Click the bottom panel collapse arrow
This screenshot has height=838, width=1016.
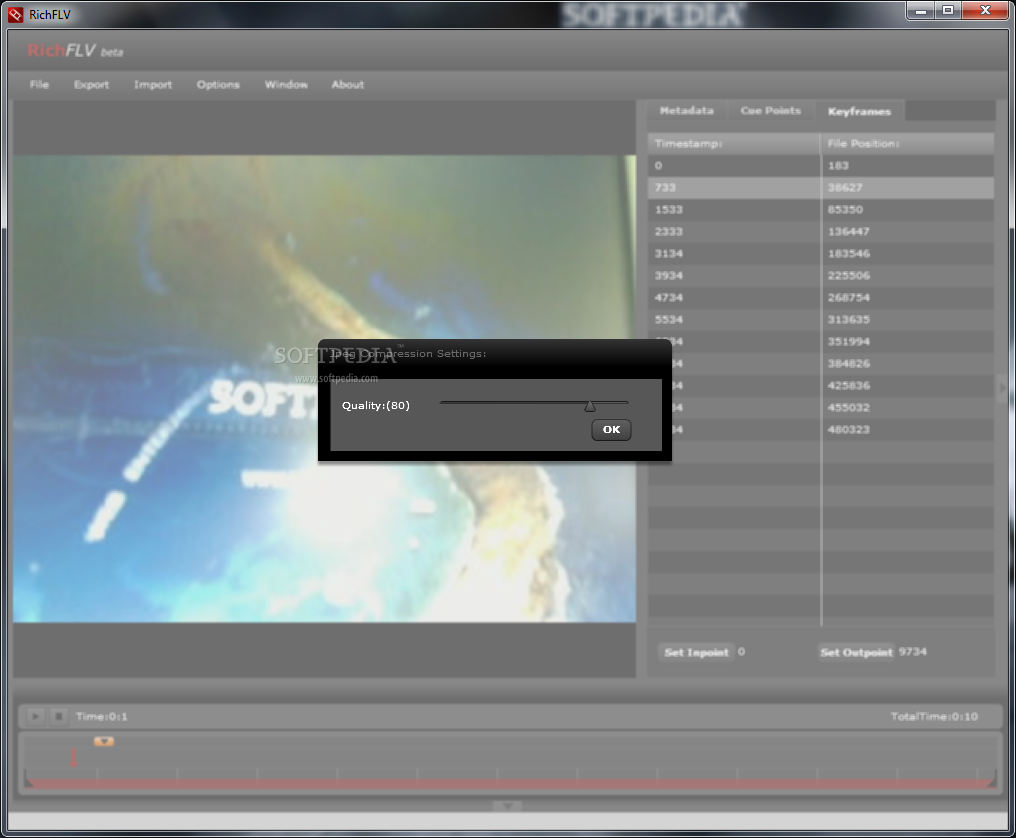[x=507, y=806]
